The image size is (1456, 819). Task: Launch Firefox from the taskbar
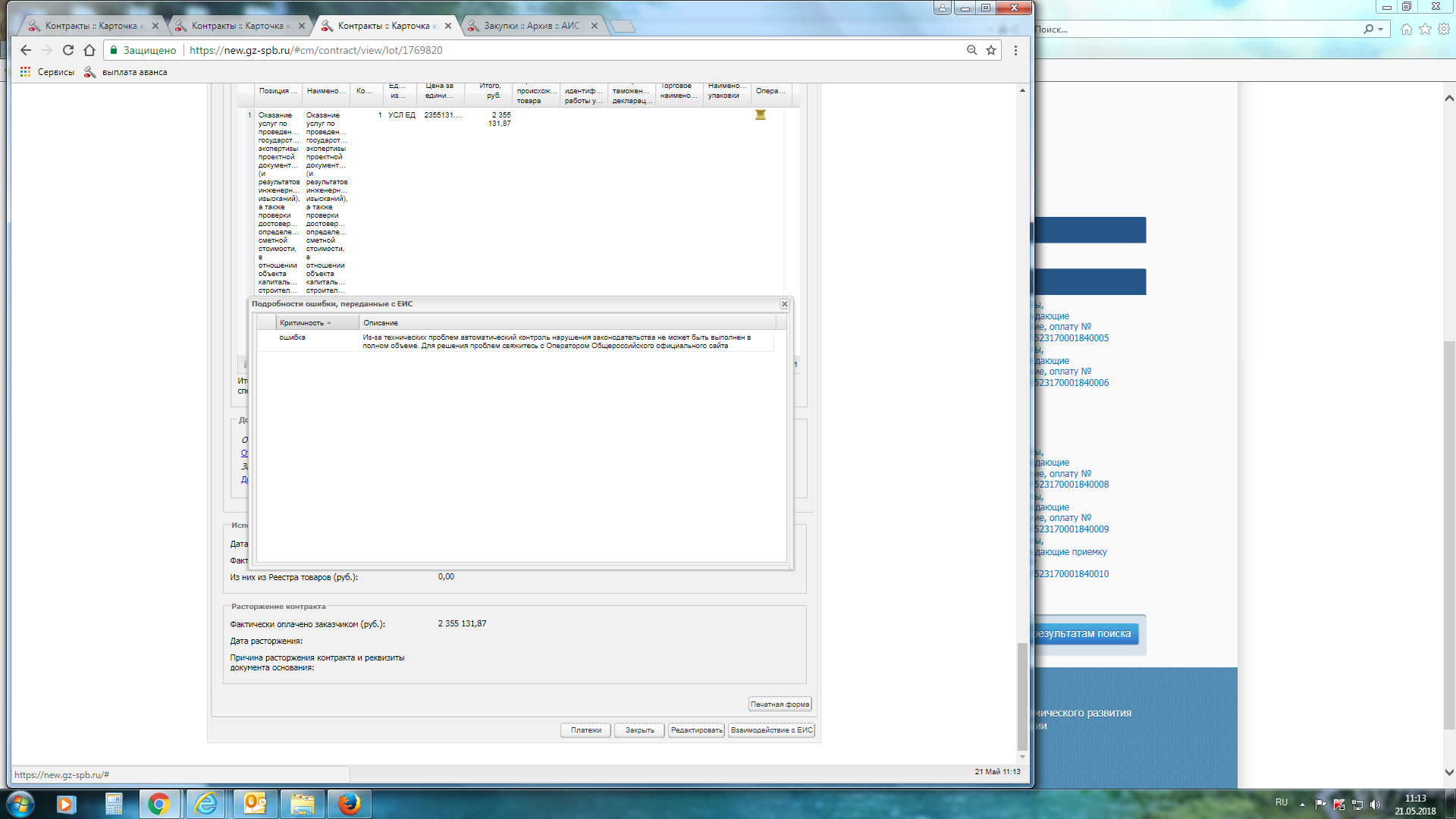[349, 804]
